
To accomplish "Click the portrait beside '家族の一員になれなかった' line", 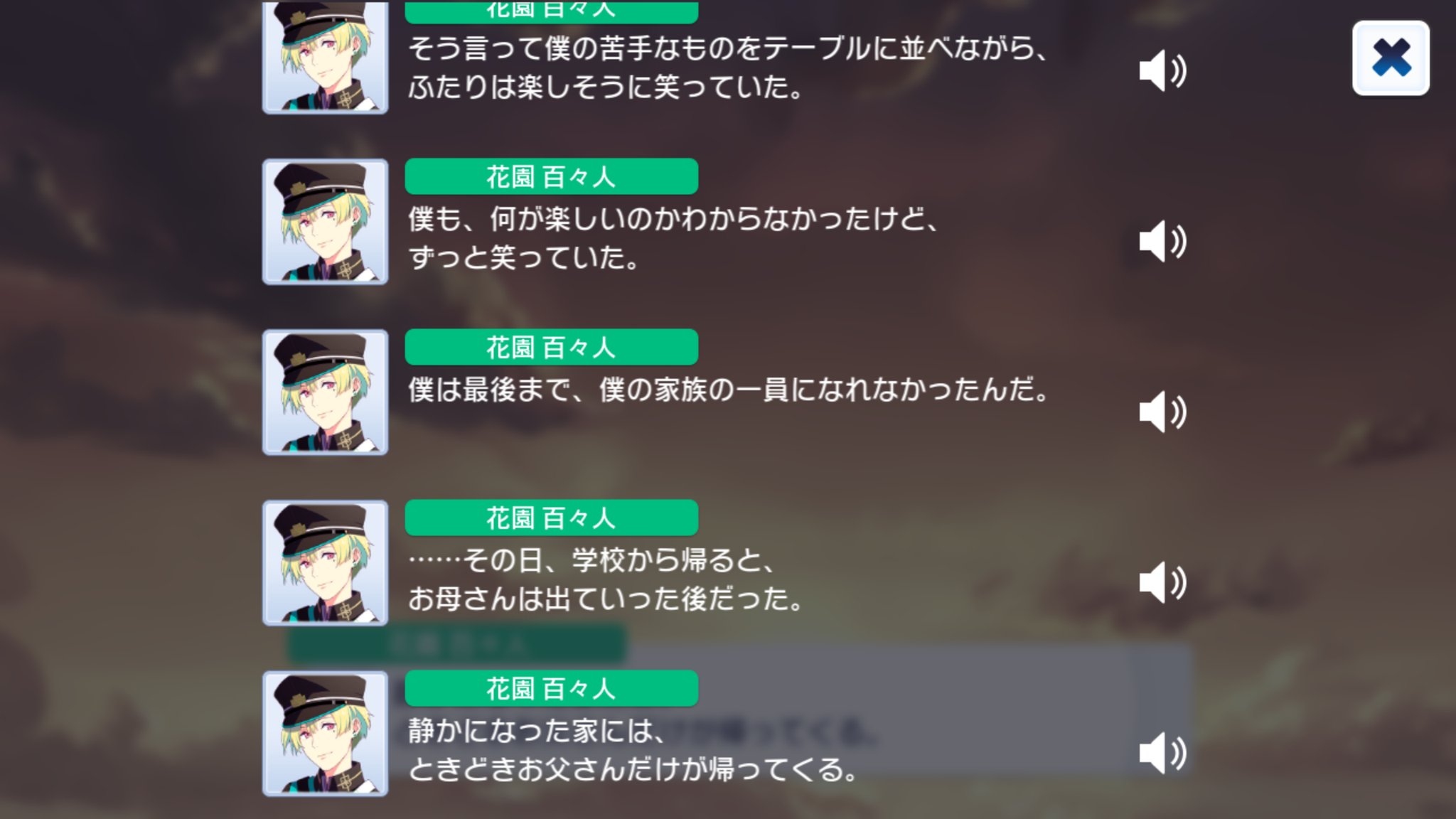I will click(325, 392).
